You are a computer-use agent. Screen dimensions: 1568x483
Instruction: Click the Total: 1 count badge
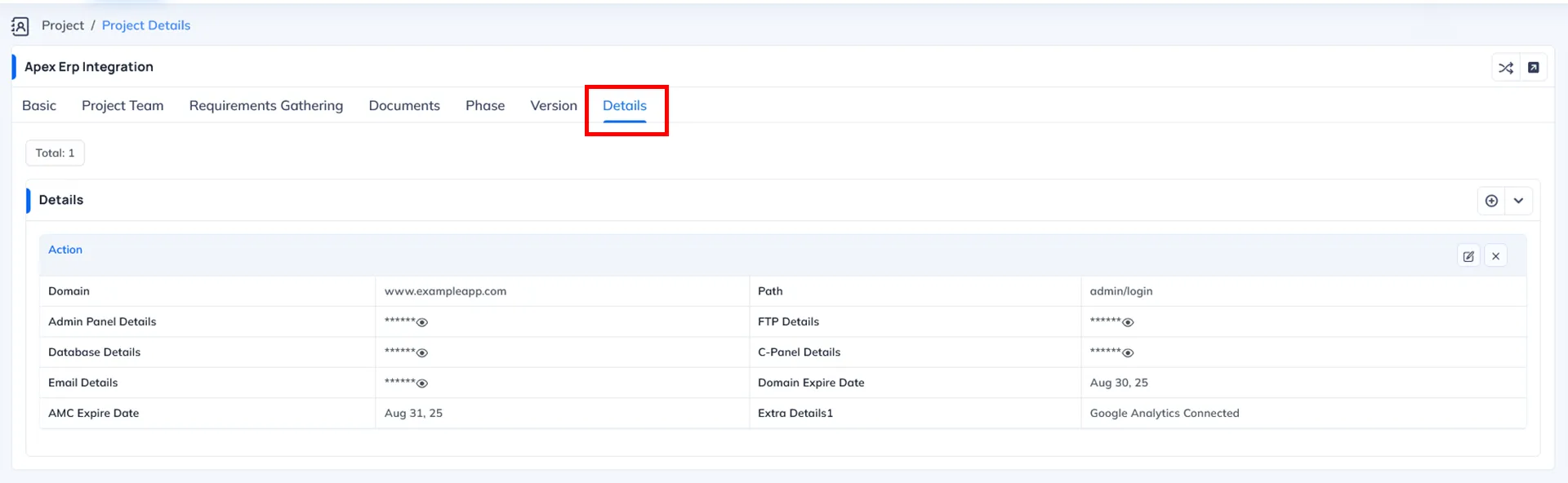(55, 153)
